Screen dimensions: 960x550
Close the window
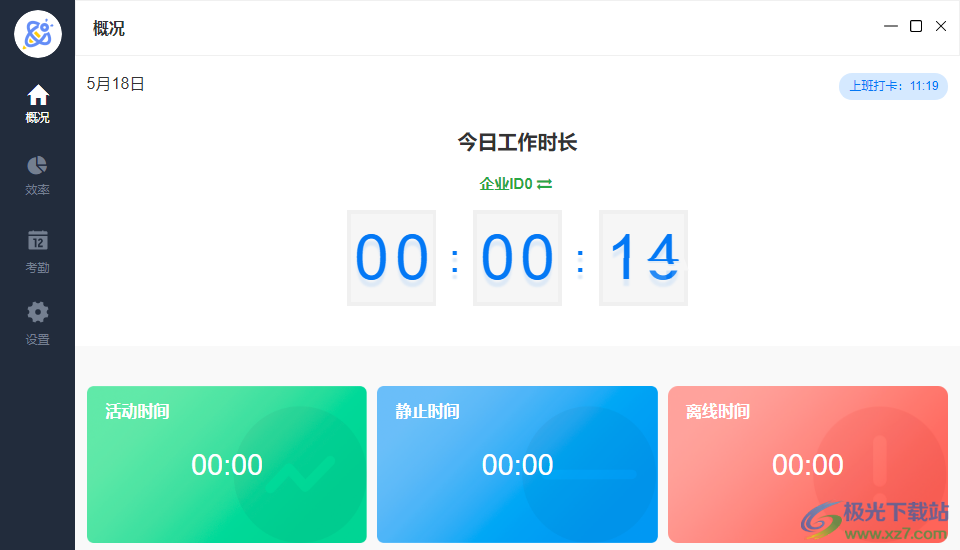tap(941, 26)
